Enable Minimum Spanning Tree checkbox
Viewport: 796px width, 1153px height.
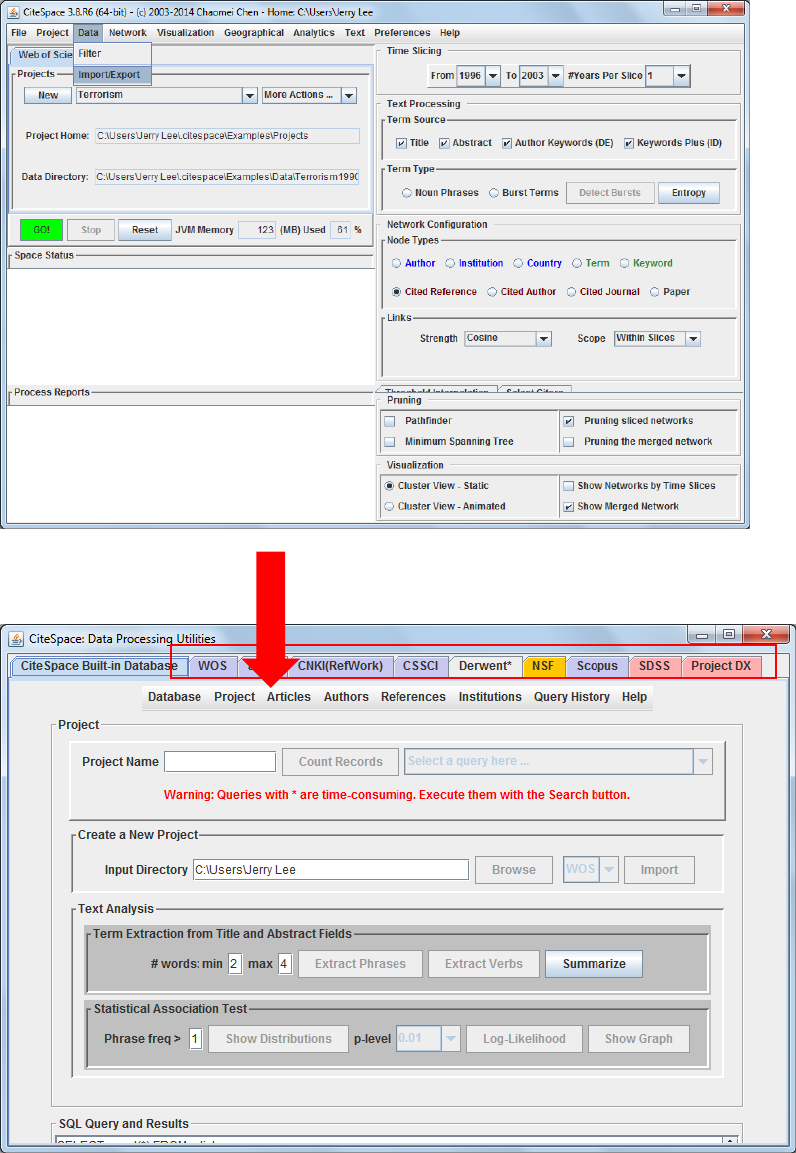click(390, 441)
